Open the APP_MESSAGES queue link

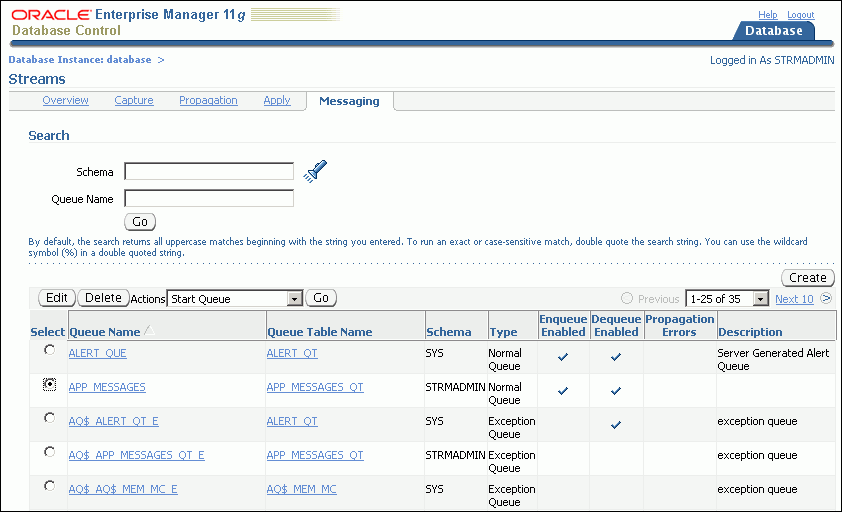[107, 387]
